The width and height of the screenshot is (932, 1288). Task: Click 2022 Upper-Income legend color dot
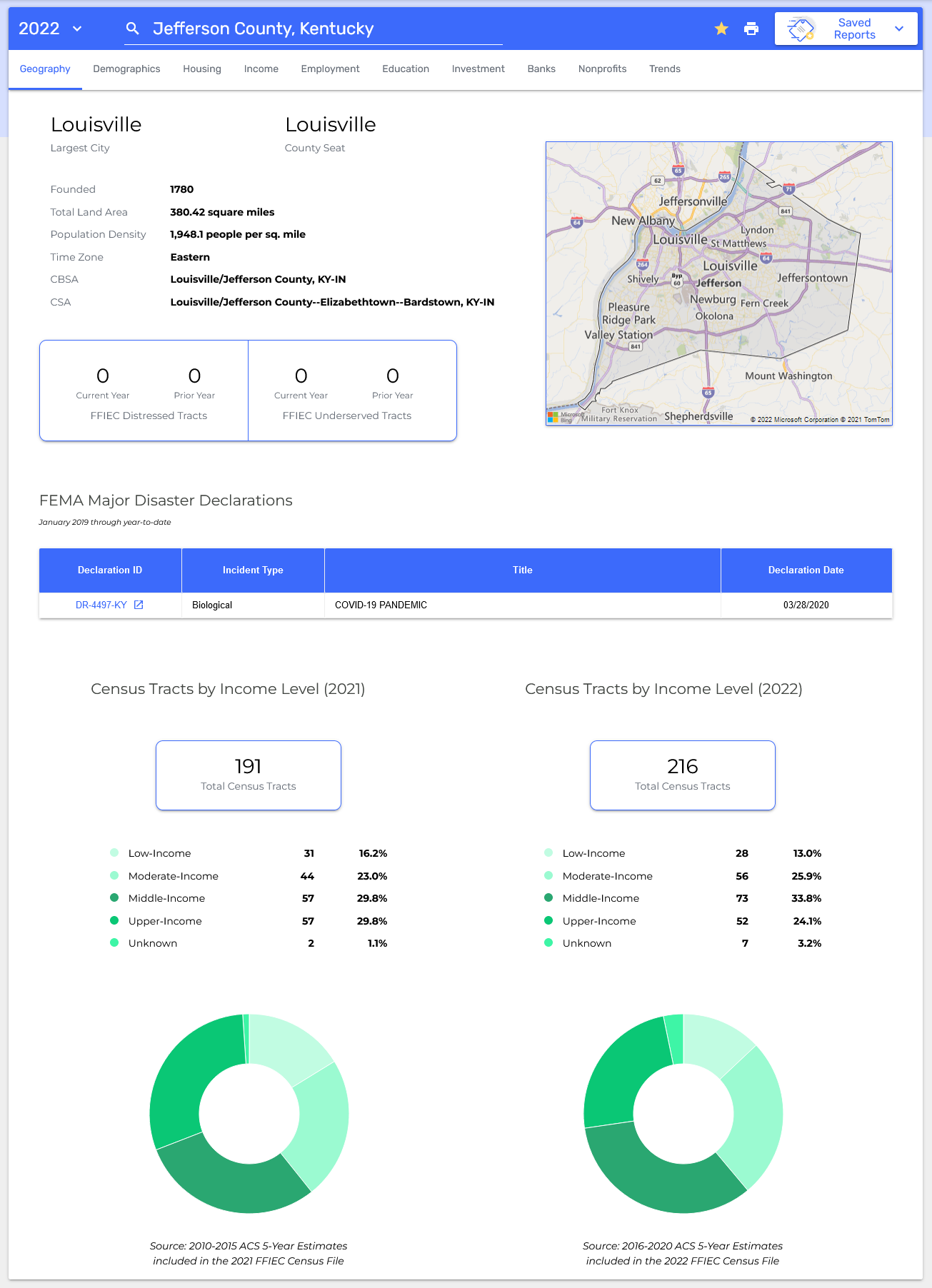pos(548,920)
